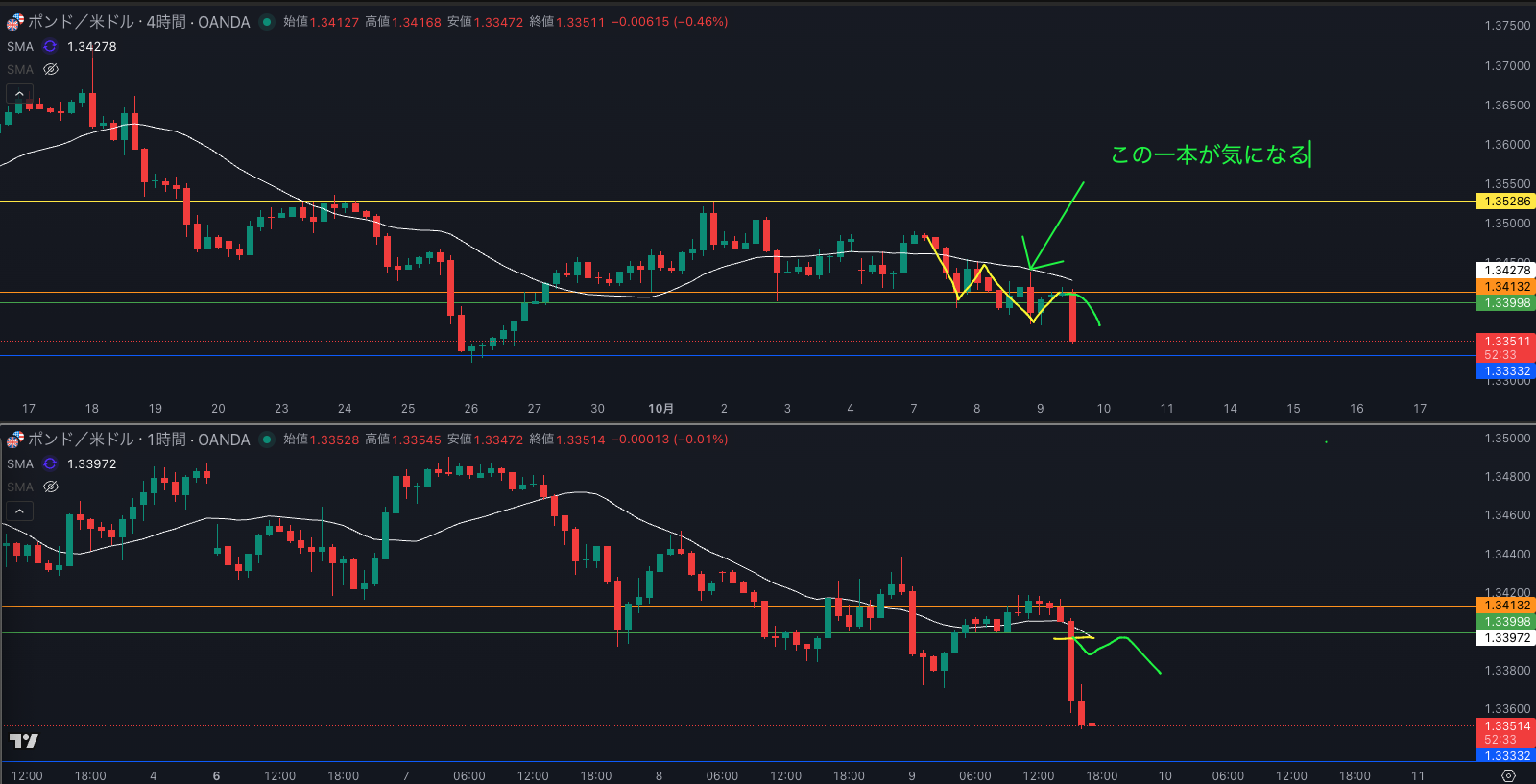Collapse indicator legend on 1-hour chart
1536x784 pixels.
coord(19,511)
